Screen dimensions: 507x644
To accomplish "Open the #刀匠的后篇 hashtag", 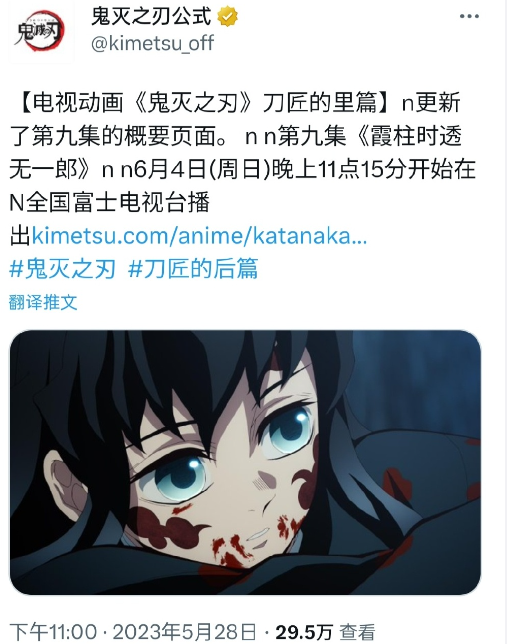I will point(193,269).
